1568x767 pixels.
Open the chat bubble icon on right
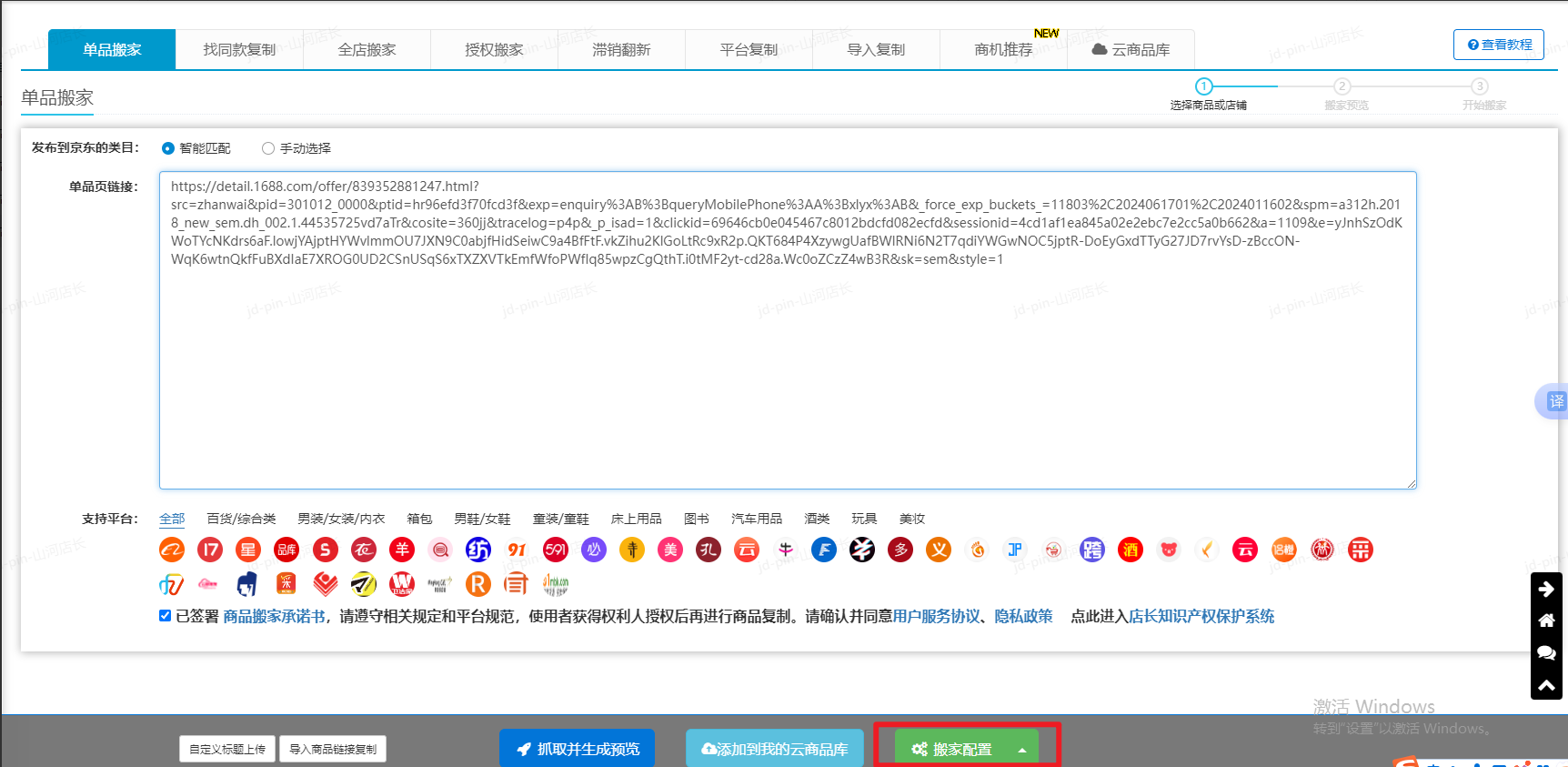[x=1546, y=653]
